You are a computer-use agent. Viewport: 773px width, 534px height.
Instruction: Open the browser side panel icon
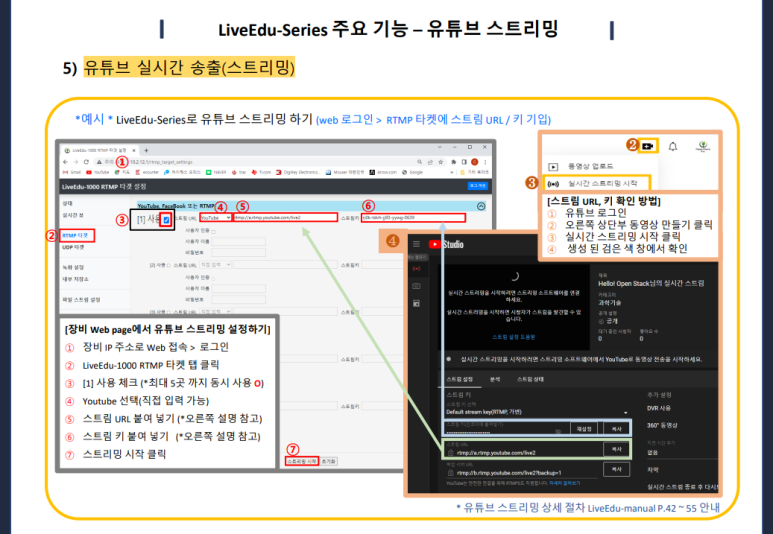point(464,162)
